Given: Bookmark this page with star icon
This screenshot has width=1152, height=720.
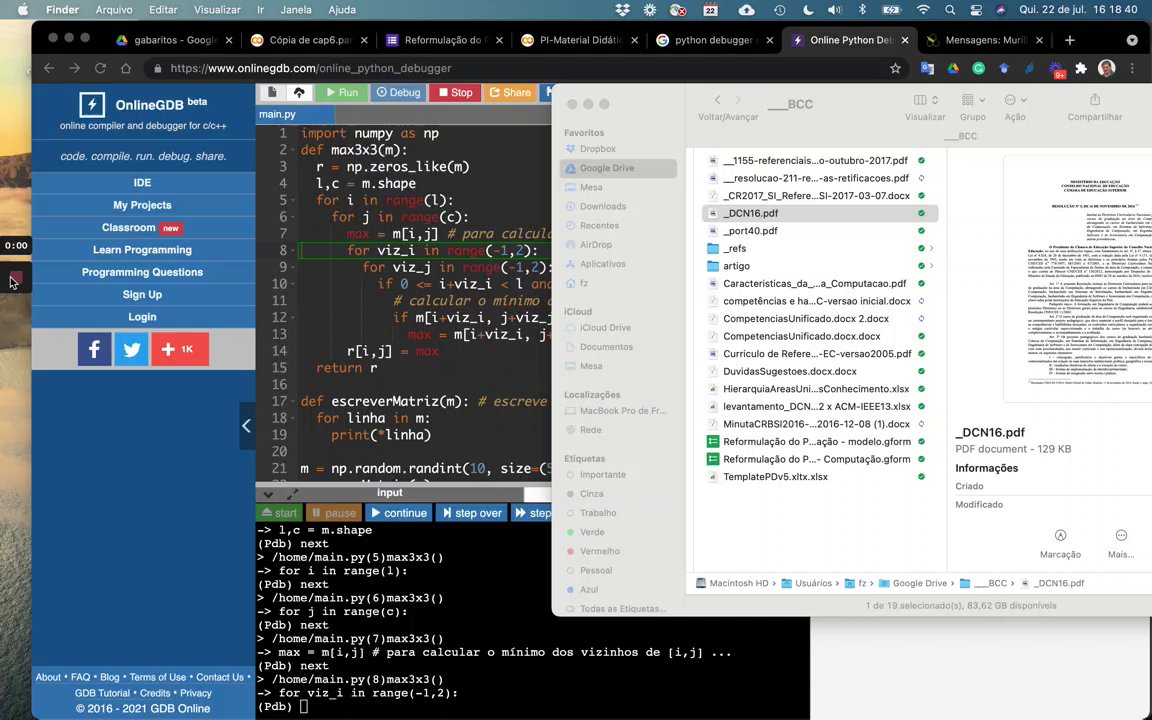Looking at the screenshot, I should (x=895, y=68).
